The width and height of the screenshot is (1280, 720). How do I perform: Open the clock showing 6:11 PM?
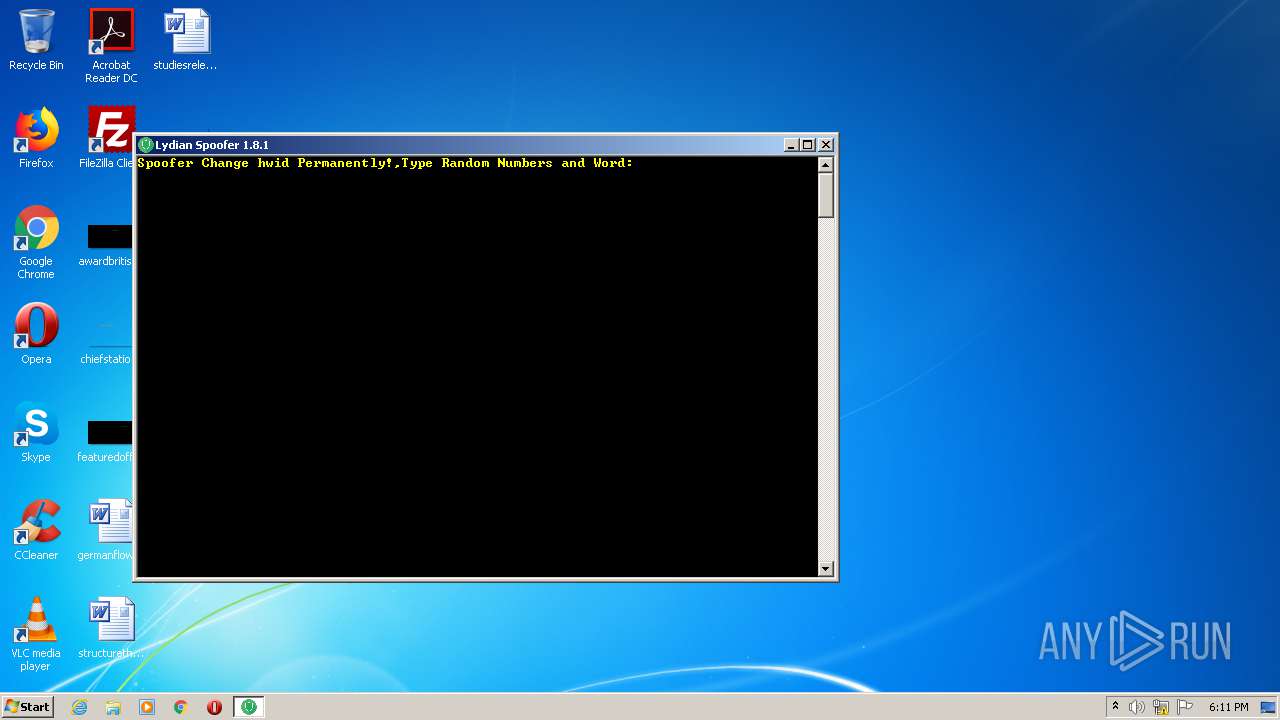(1228, 707)
